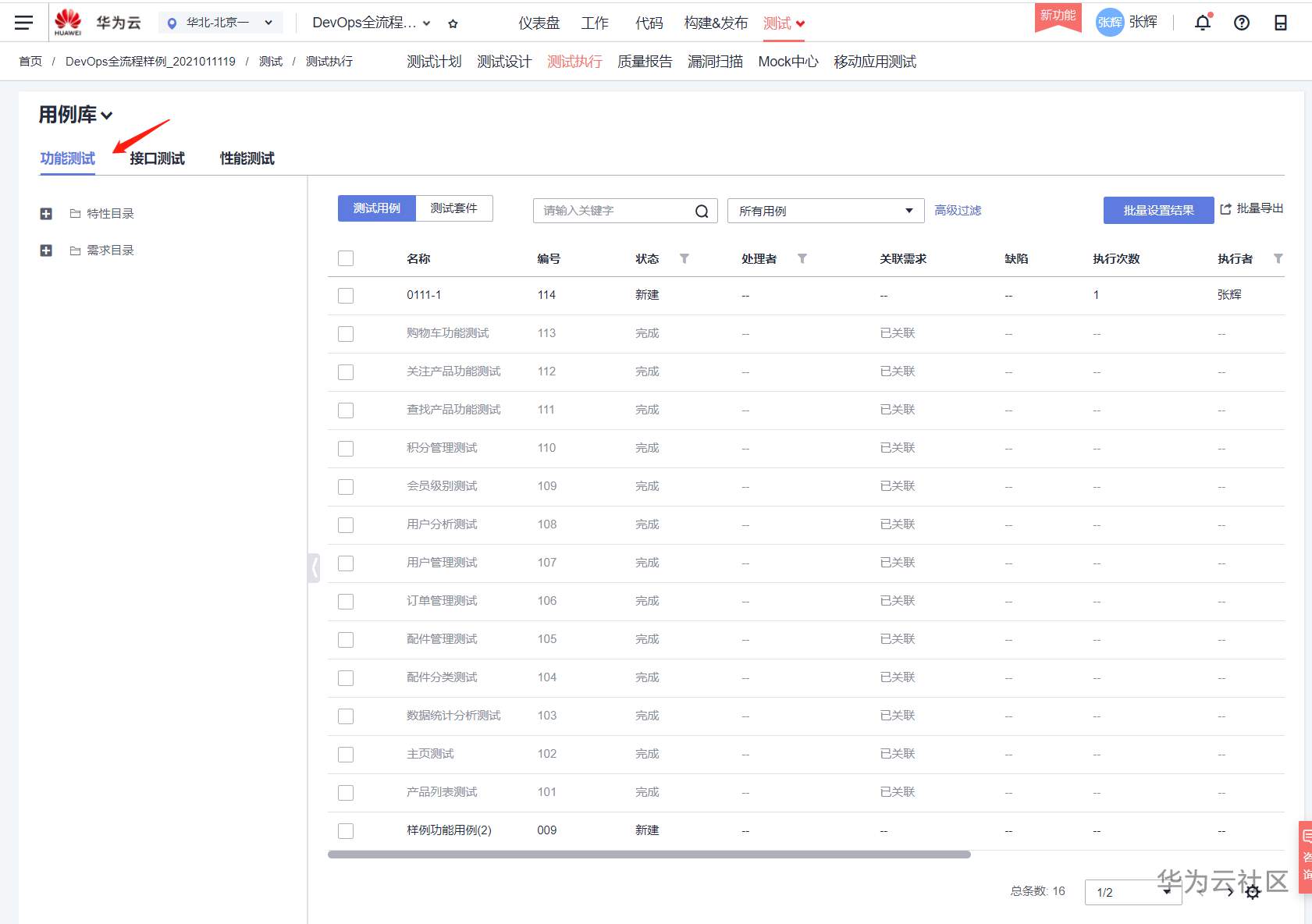Image resolution: width=1312 pixels, height=924 pixels.
Task: Click the DevOps全流程样例_2021011119 breadcrumb
Action: click(151, 62)
